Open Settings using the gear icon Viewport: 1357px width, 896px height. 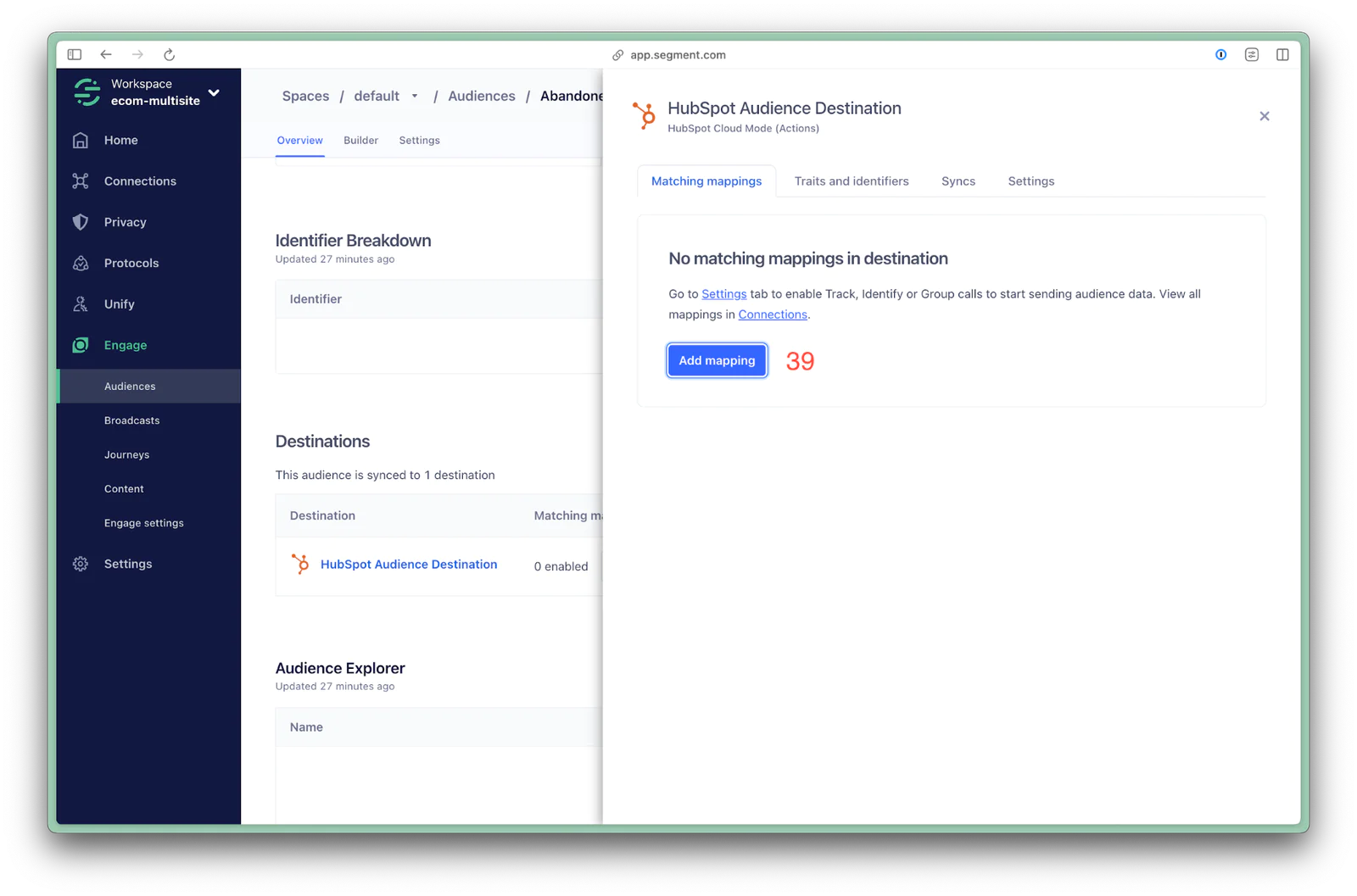tap(81, 565)
